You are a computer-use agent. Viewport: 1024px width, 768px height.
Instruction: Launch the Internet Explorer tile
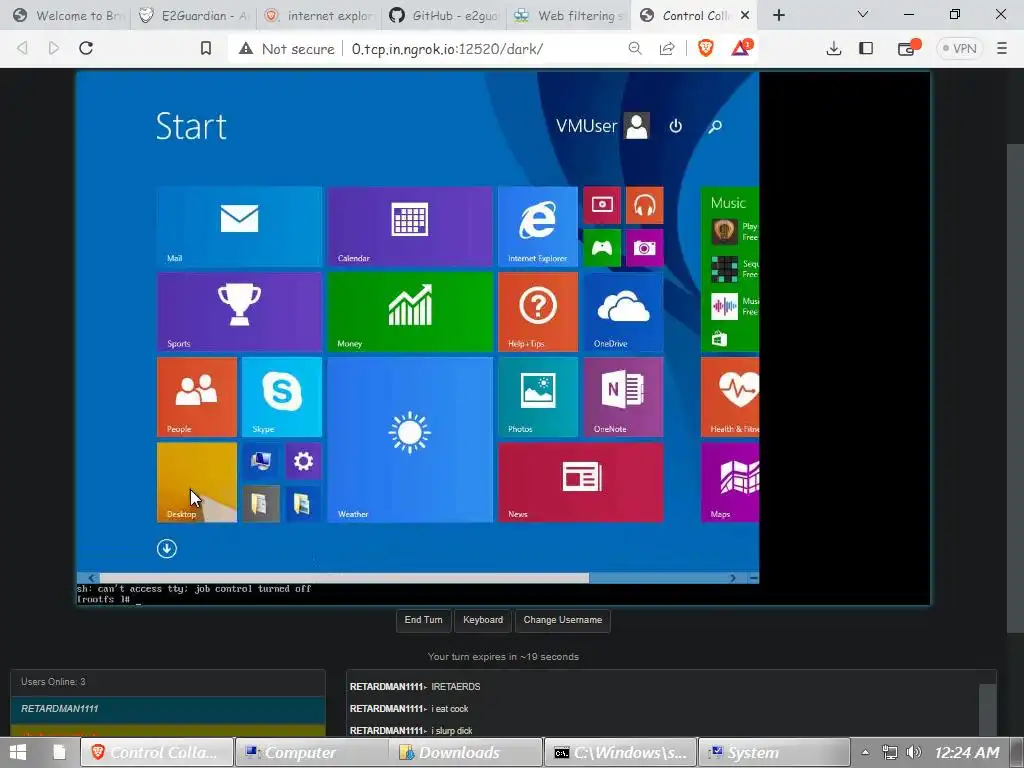pos(537,227)
